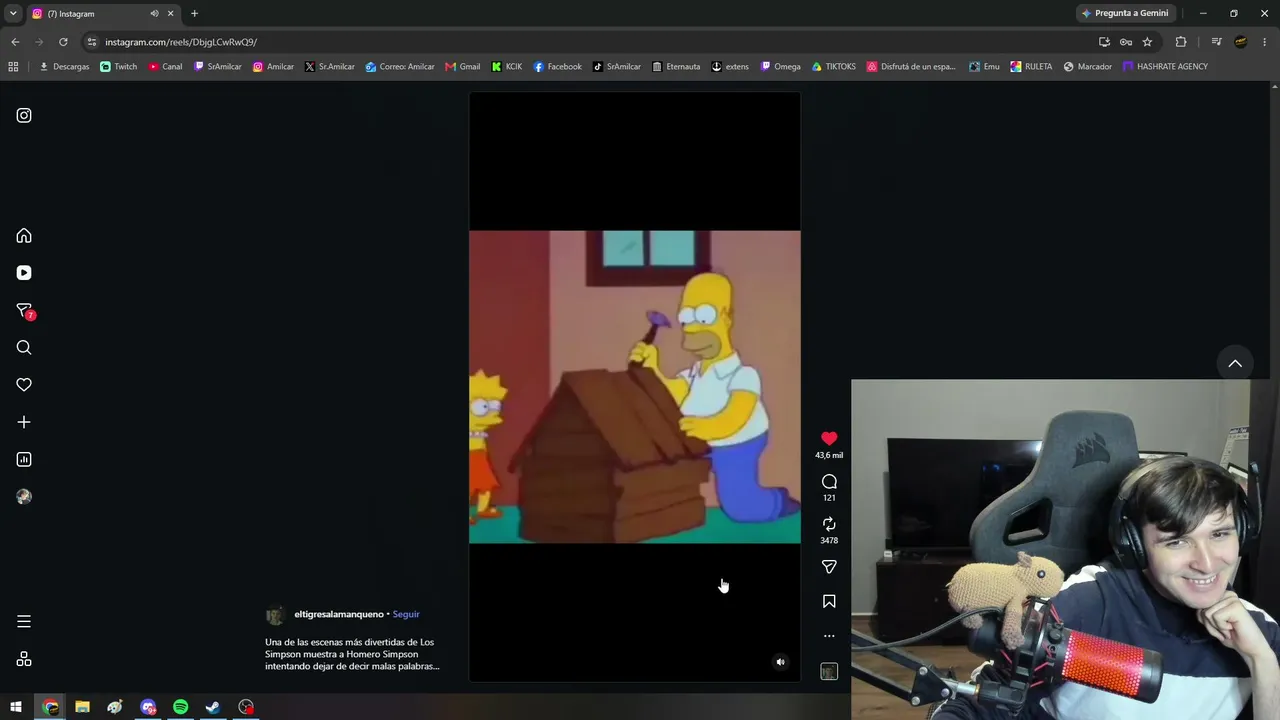Screen dimensions: 1280x720
Task: Create a new post with plus icon
Action: [x=24, y=422]
